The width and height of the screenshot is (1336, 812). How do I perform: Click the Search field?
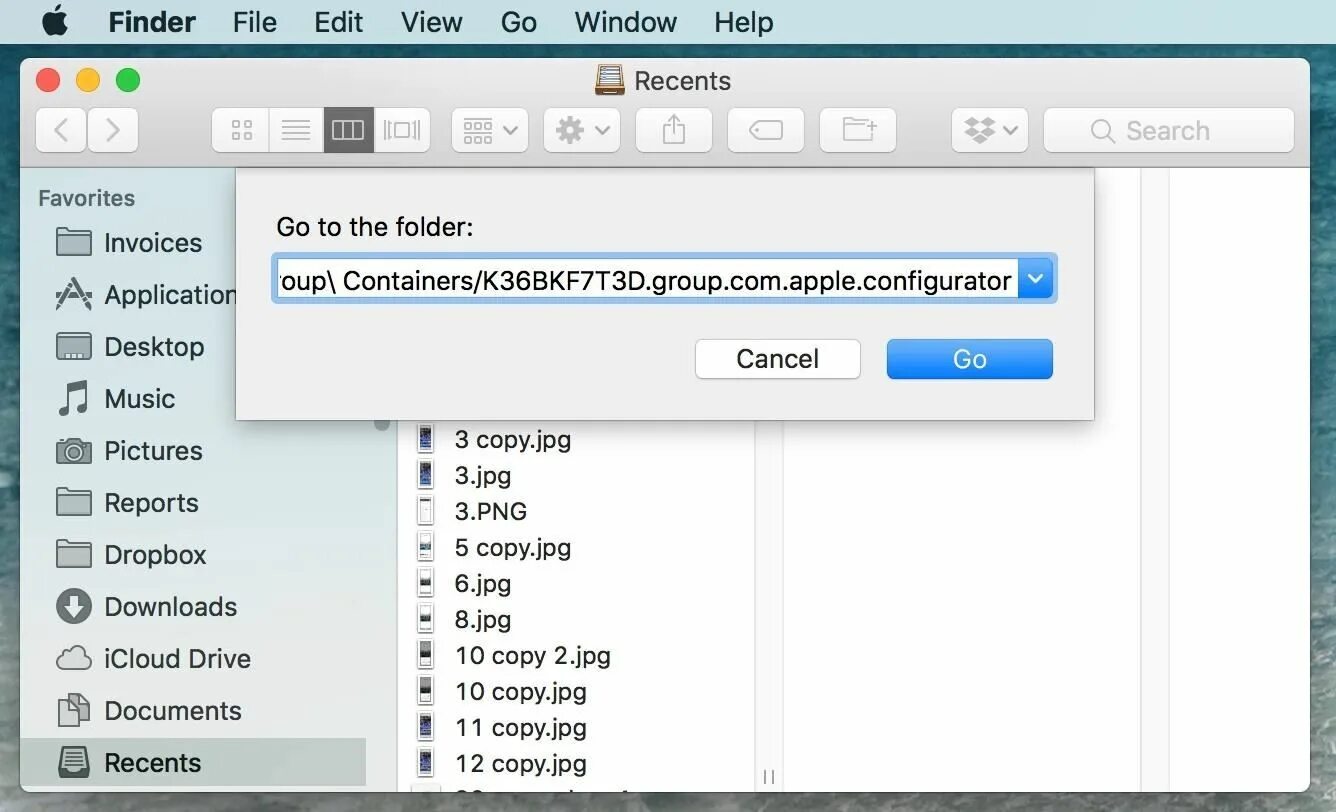[1169, 130]
